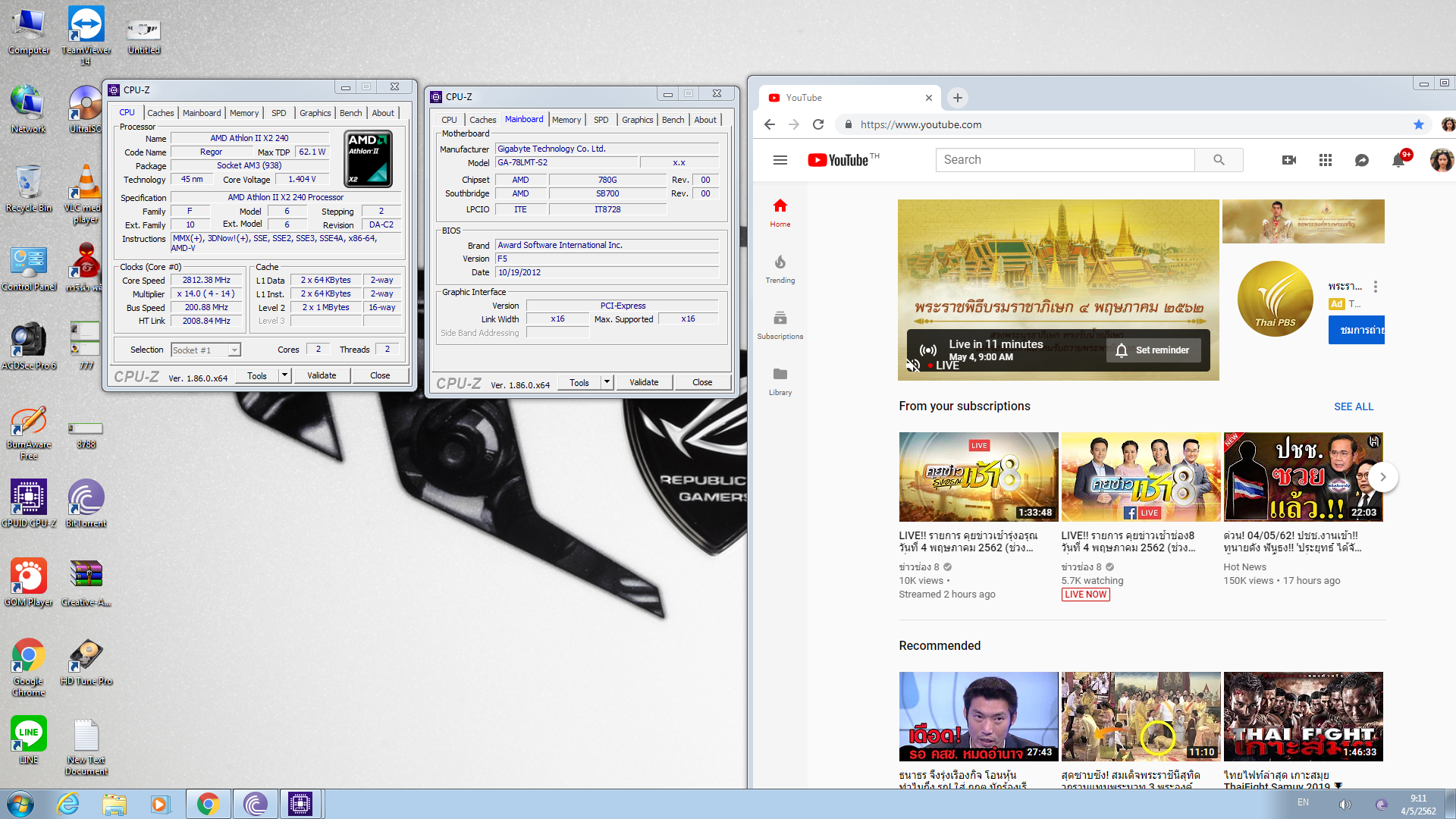This screenshot has height=819, width=1456.
Task: Click EN language indicator in taskbar
Action: pyautogui.click(x=1303, y=802)
